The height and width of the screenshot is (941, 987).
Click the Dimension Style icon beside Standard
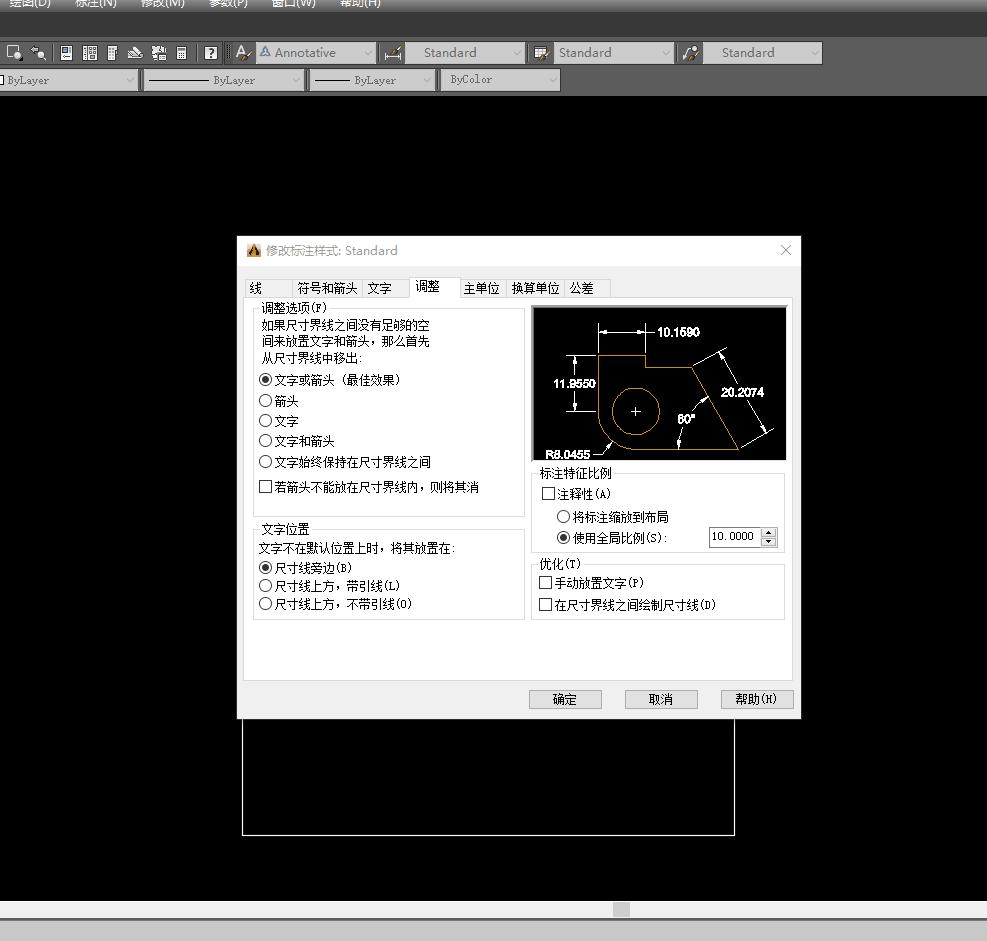[x=392, y=53]
